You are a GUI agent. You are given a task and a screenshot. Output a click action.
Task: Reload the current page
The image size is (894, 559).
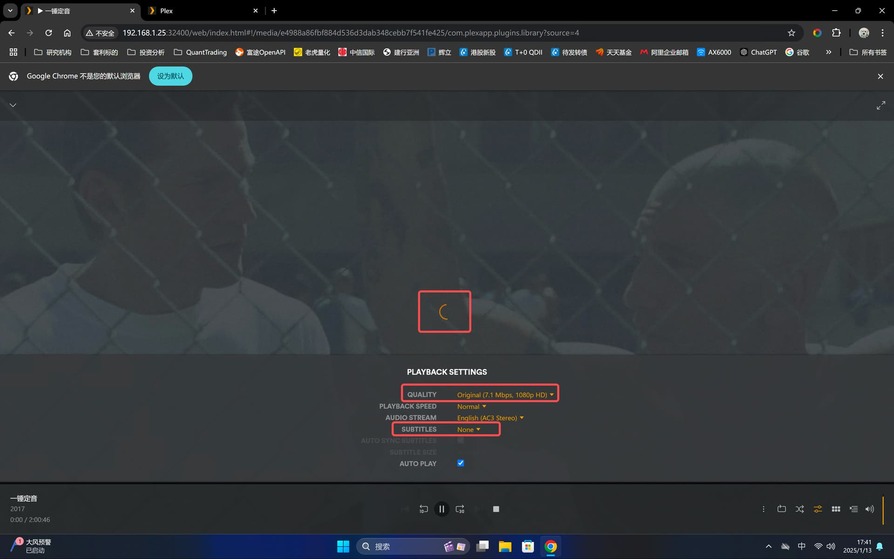tap(48, 33)
